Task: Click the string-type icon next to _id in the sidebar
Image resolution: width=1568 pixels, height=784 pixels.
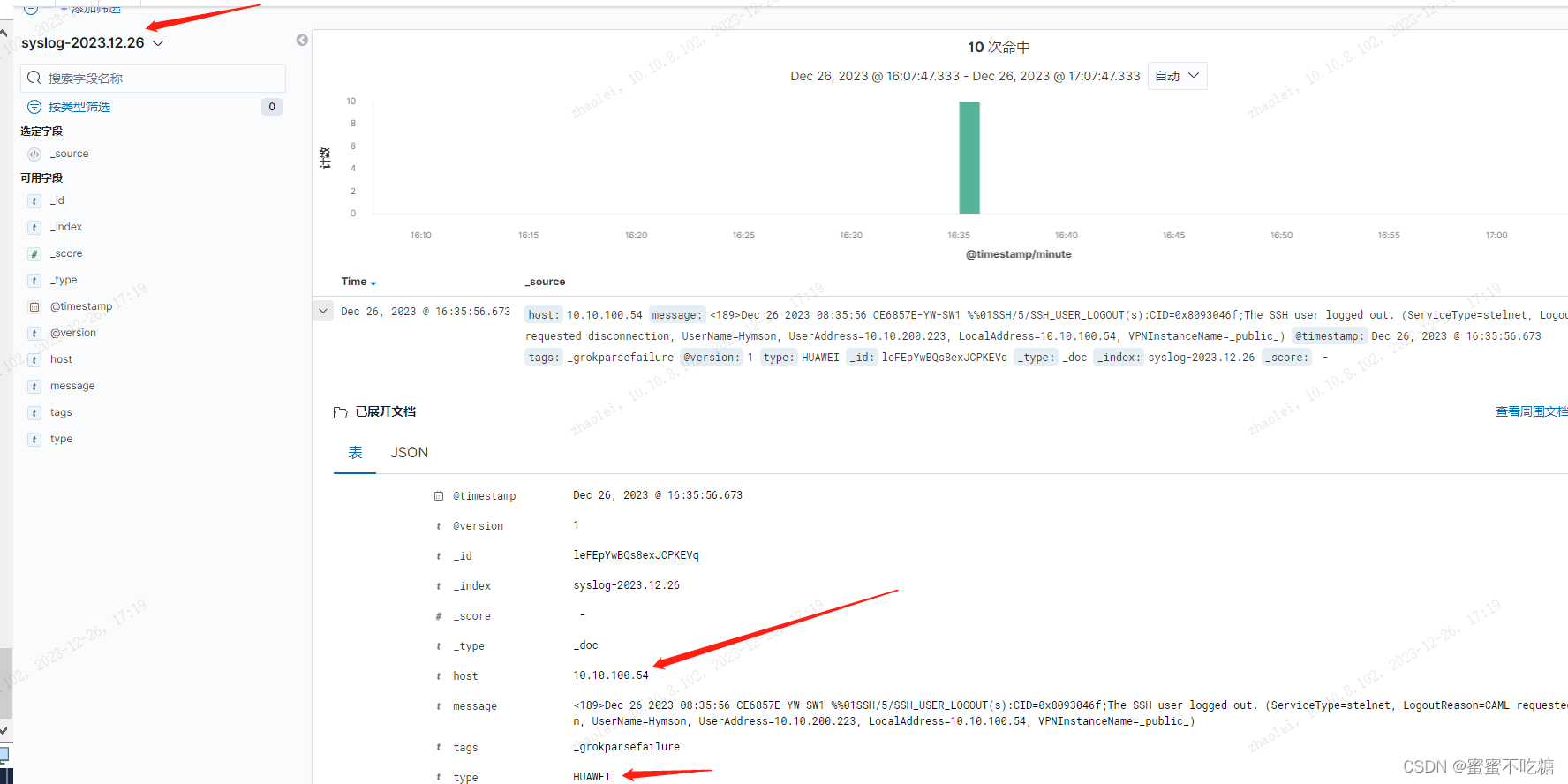Action: 34,201
